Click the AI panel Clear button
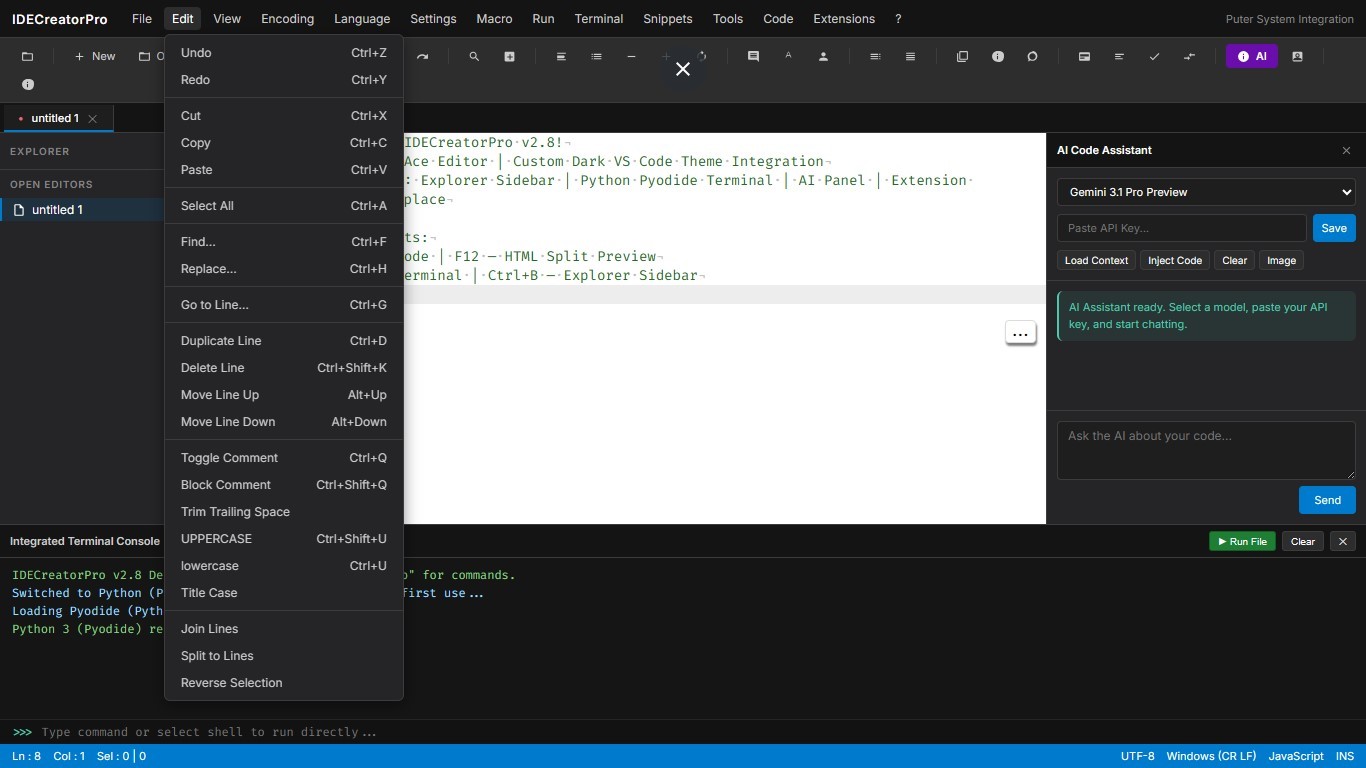This screenshot has width=1366, height=768. (1234, 260)
